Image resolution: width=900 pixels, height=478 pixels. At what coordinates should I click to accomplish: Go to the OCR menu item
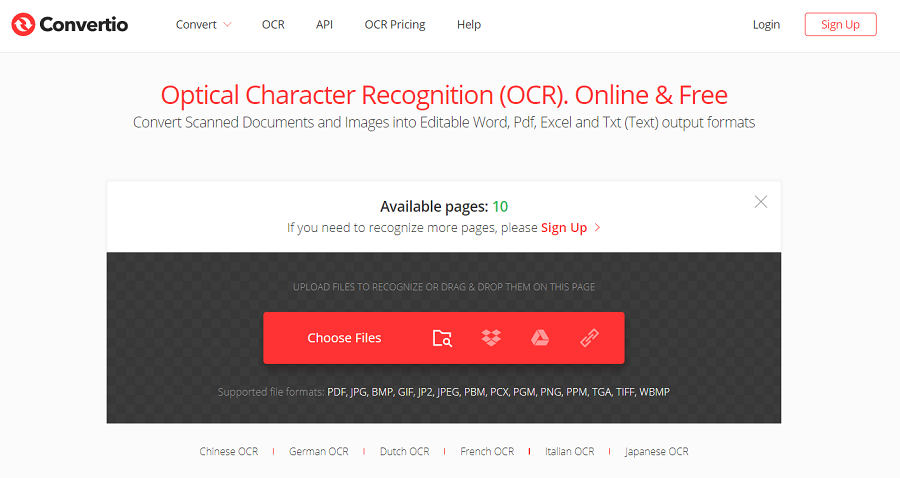tap(273, 25)
